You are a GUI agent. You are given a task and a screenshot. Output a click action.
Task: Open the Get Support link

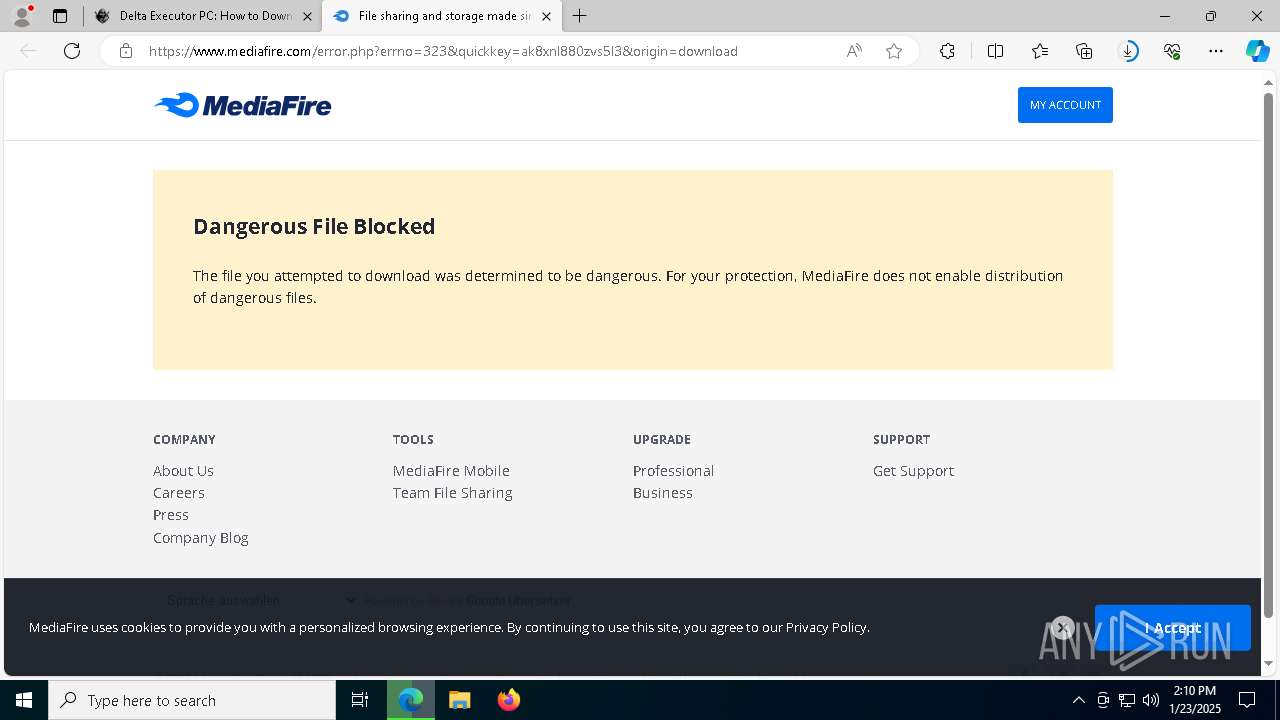tap(913, 471)
